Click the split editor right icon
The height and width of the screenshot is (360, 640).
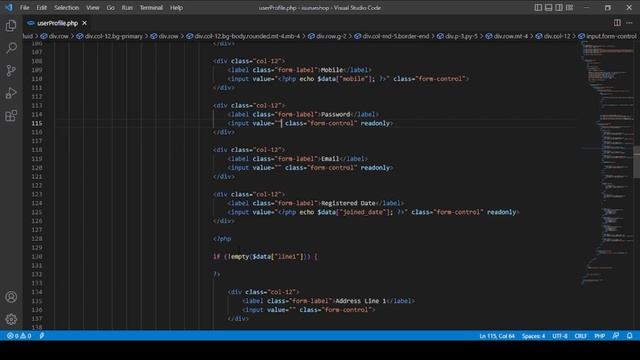click(x=617, y=23)
